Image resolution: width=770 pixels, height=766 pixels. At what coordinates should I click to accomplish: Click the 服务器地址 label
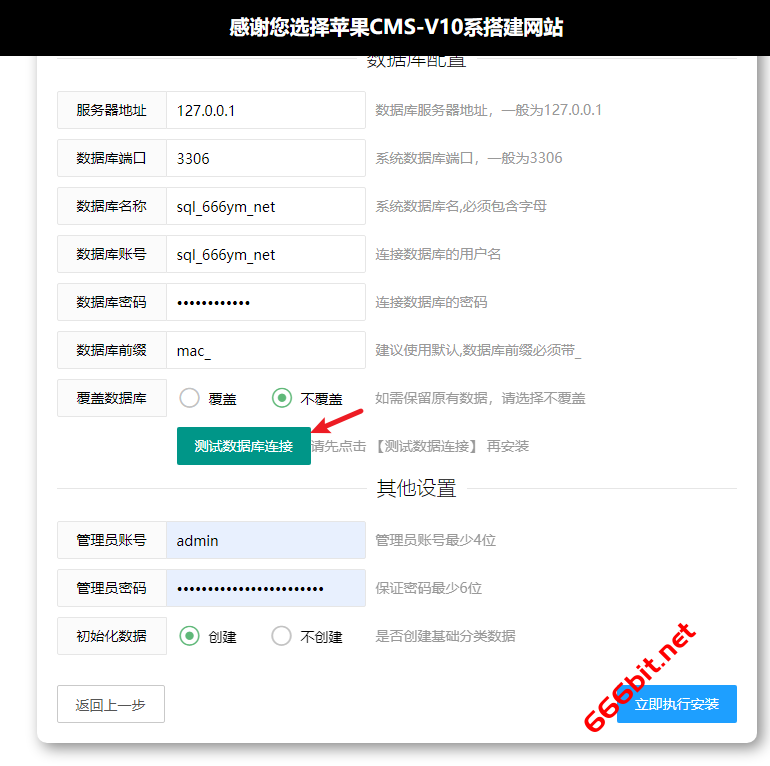point(111,110)
